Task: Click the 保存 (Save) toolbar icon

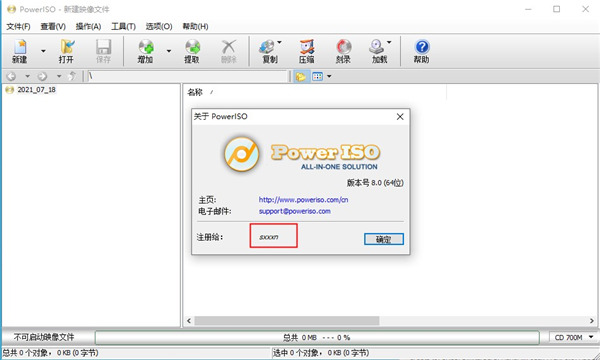Action: (103, 51)
